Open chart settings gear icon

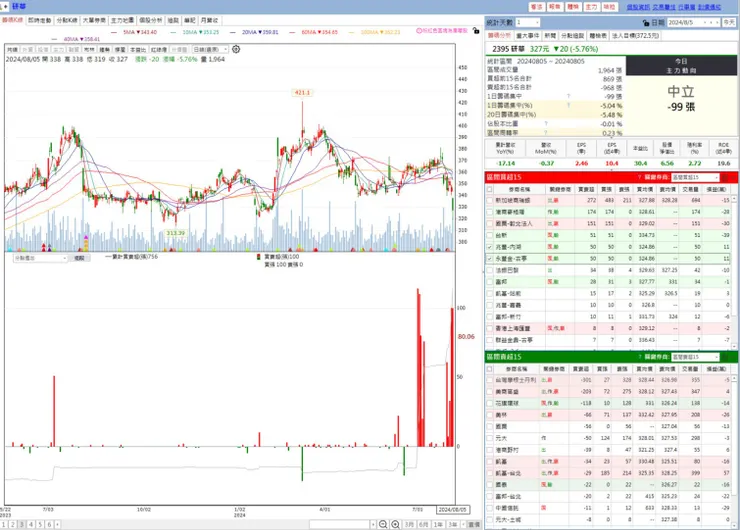[236, 49]
